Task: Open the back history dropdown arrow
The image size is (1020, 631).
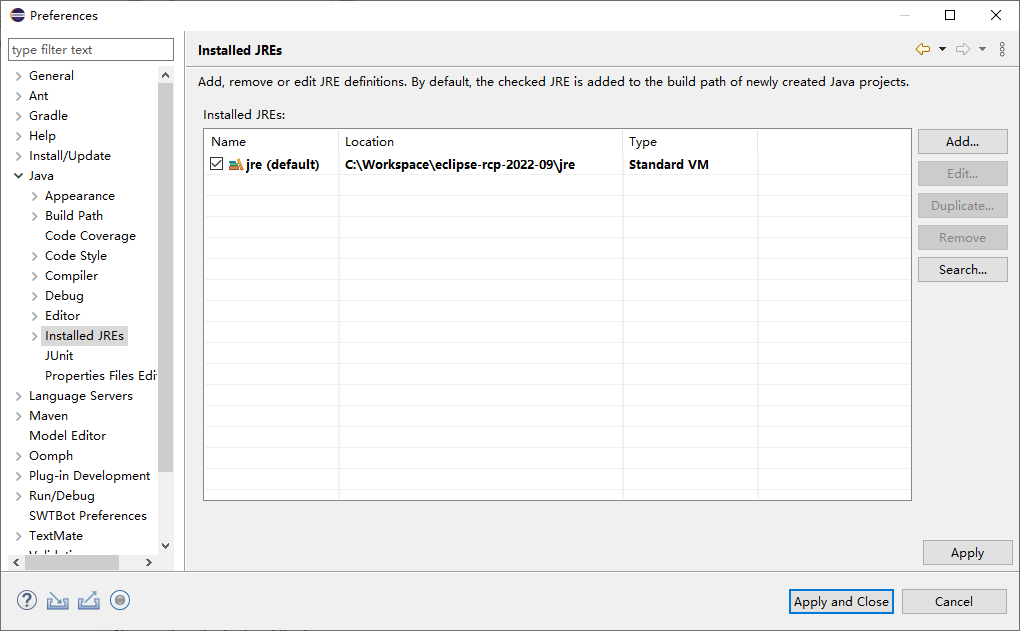Action: click(942, 49)
